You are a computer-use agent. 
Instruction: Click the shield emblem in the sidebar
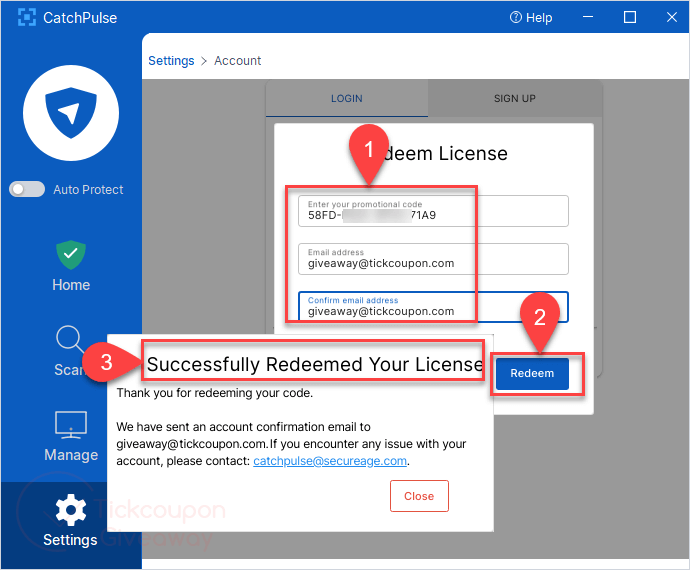tap(71, 113)
